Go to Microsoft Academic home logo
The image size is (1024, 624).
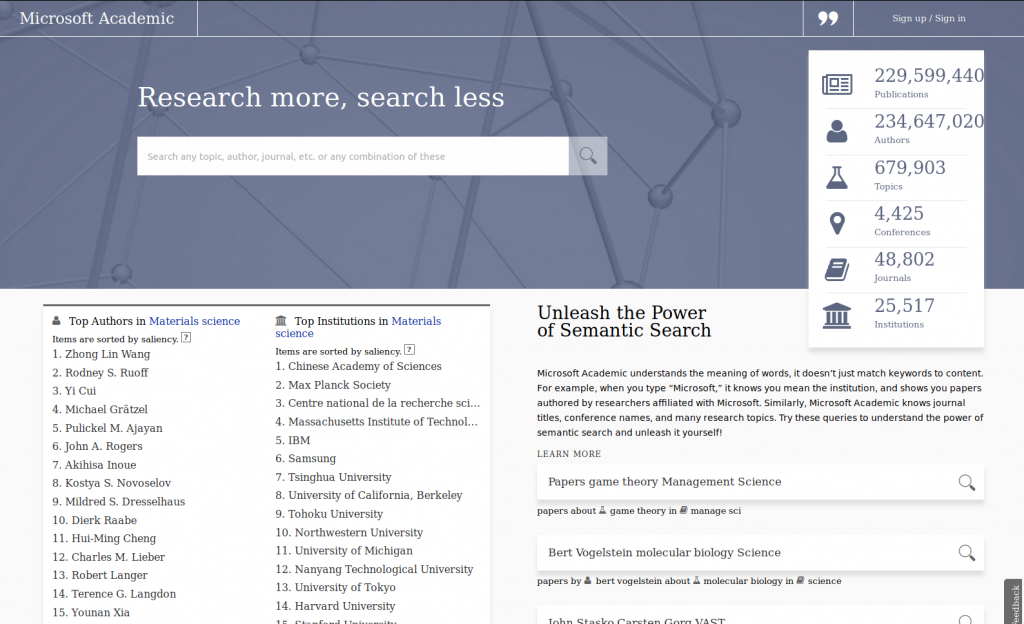(97, 18)
